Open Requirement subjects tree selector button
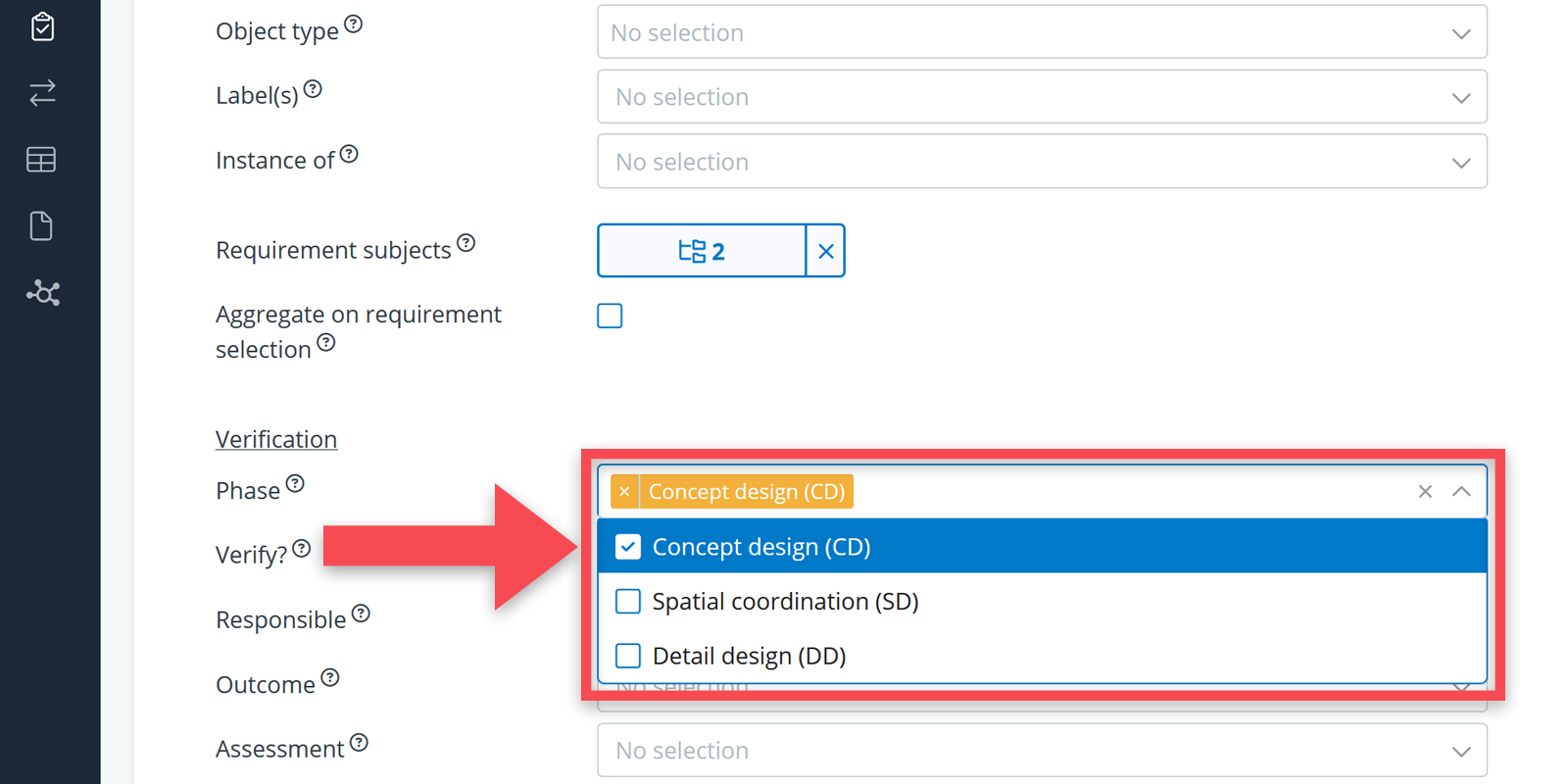1568x784 pixels. (702, 252)
